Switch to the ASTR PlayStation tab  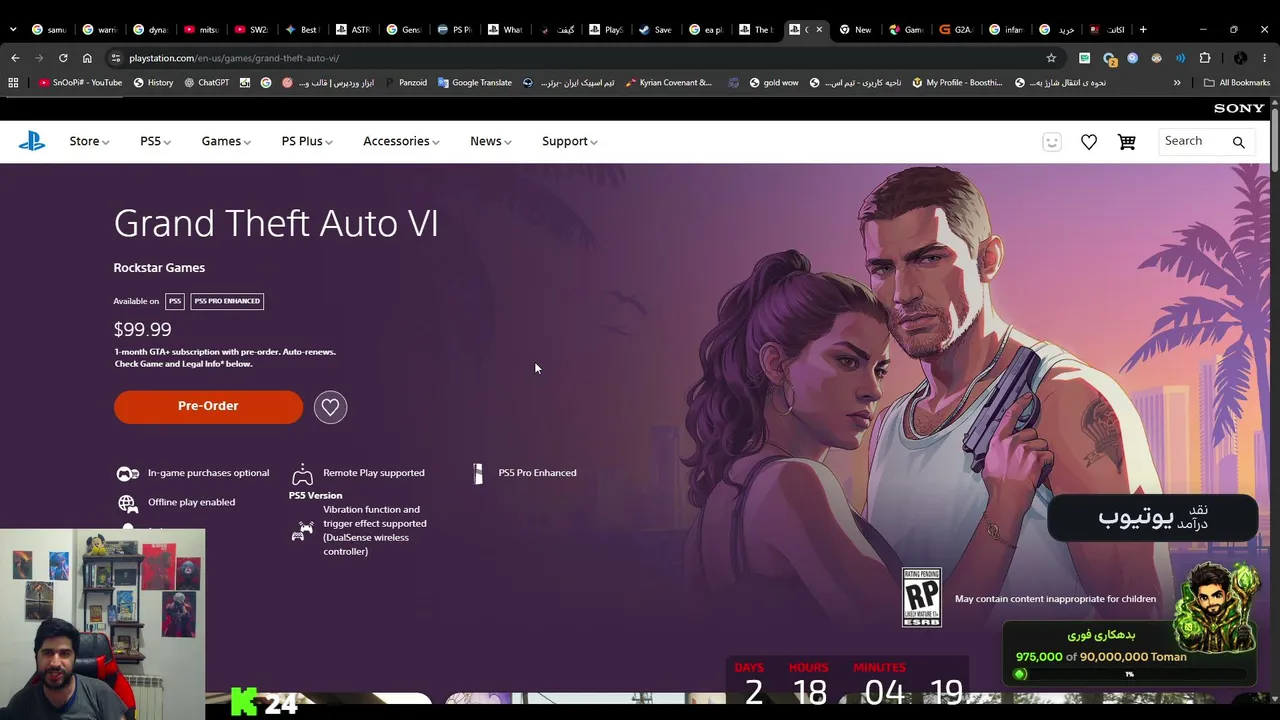click(x=354, y=29)
